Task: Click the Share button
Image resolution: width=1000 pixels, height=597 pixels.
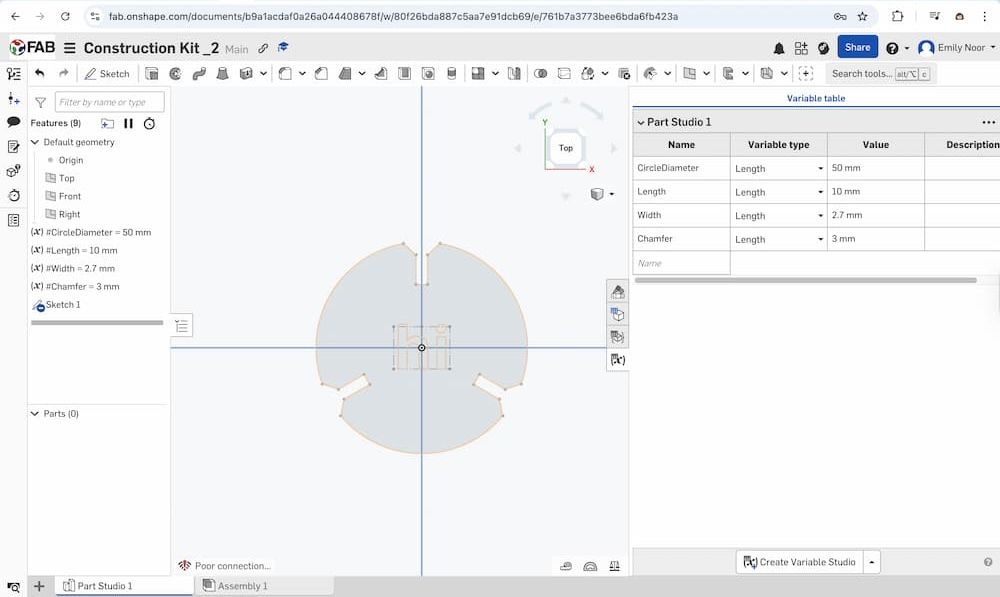Action: pyautogui.click(x=857, y=47)
